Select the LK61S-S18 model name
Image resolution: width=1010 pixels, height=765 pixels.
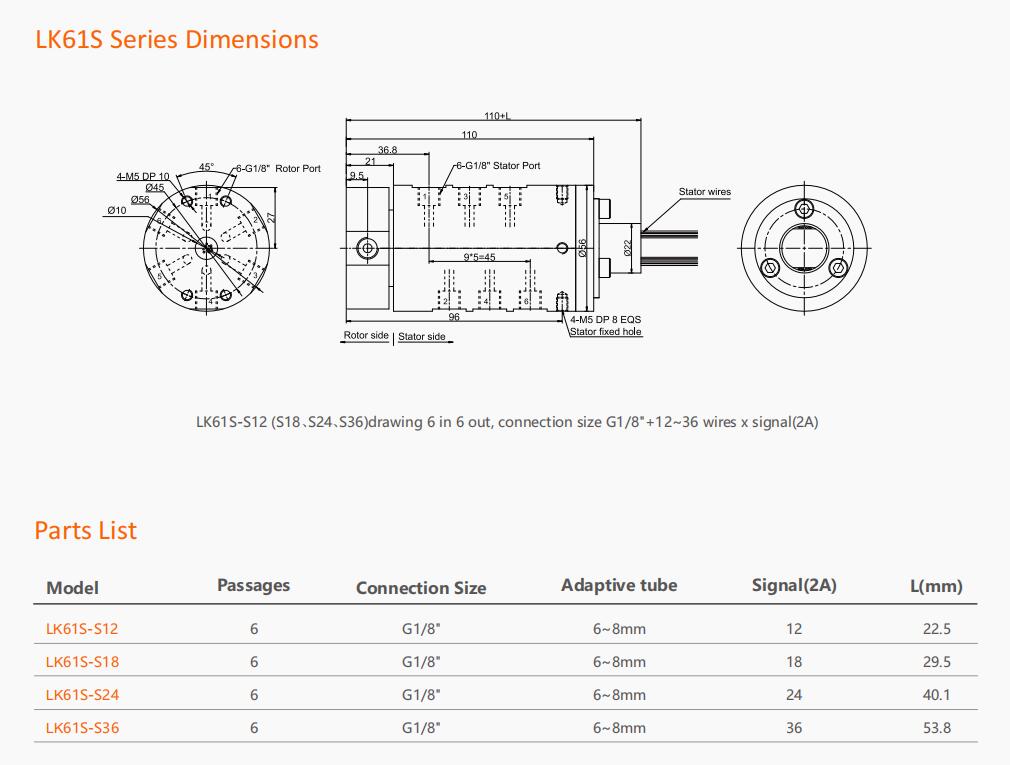point(82,661)
